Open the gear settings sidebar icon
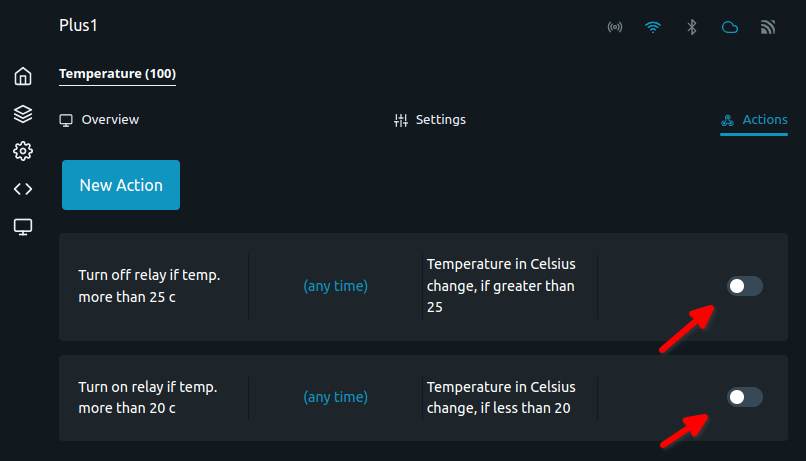The width and height of the screenshot is (806, 461). click(x=23, y=151)
